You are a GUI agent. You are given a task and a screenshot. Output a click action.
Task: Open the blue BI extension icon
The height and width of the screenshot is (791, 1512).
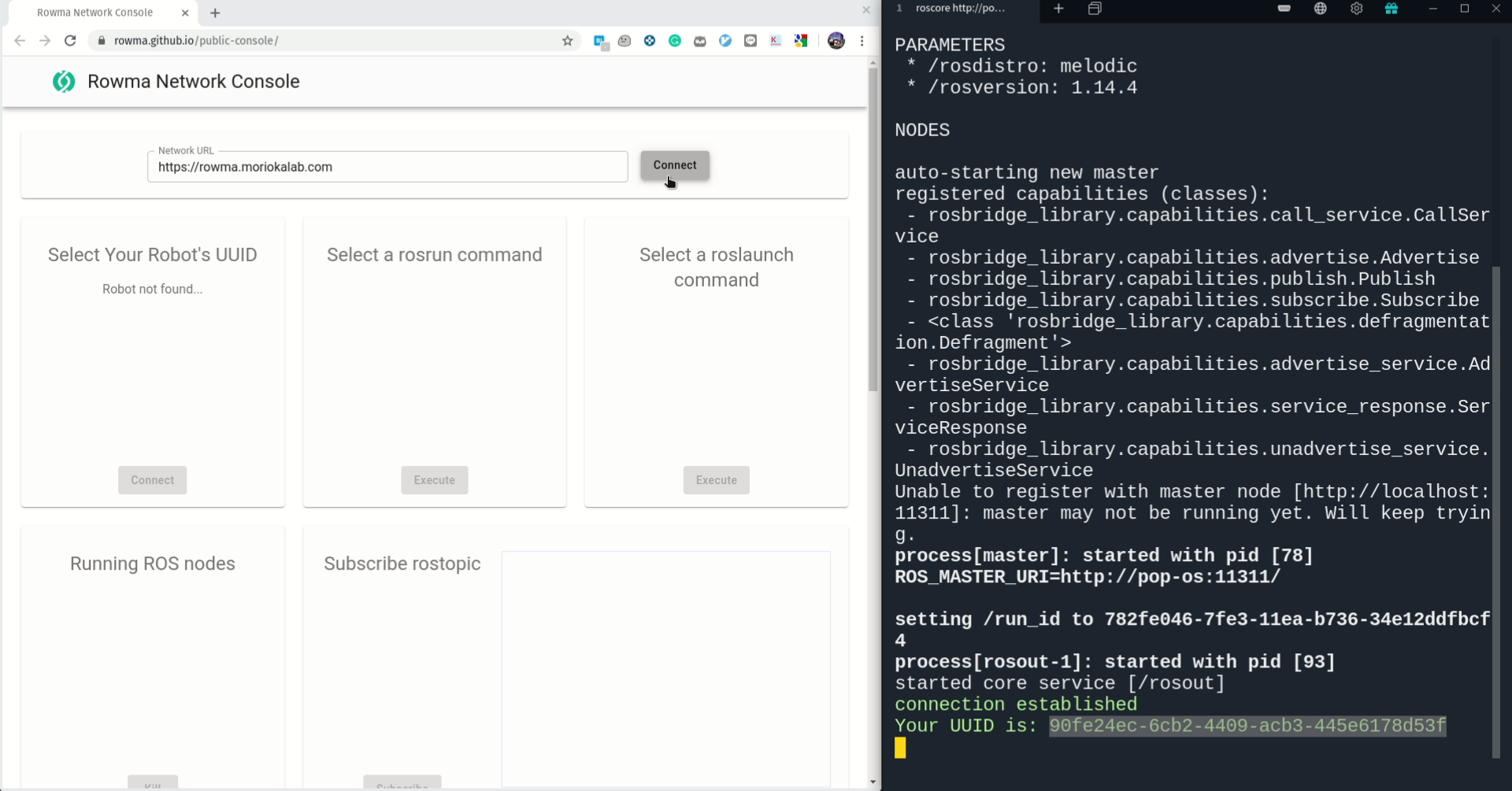click(601, 42)
